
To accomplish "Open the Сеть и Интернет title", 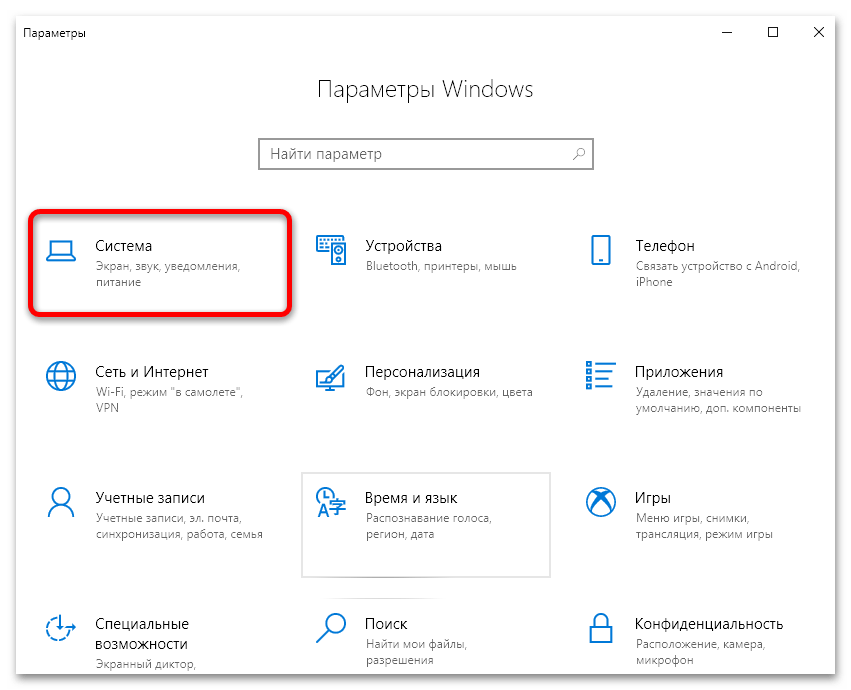I will click(x=151, y=372).
